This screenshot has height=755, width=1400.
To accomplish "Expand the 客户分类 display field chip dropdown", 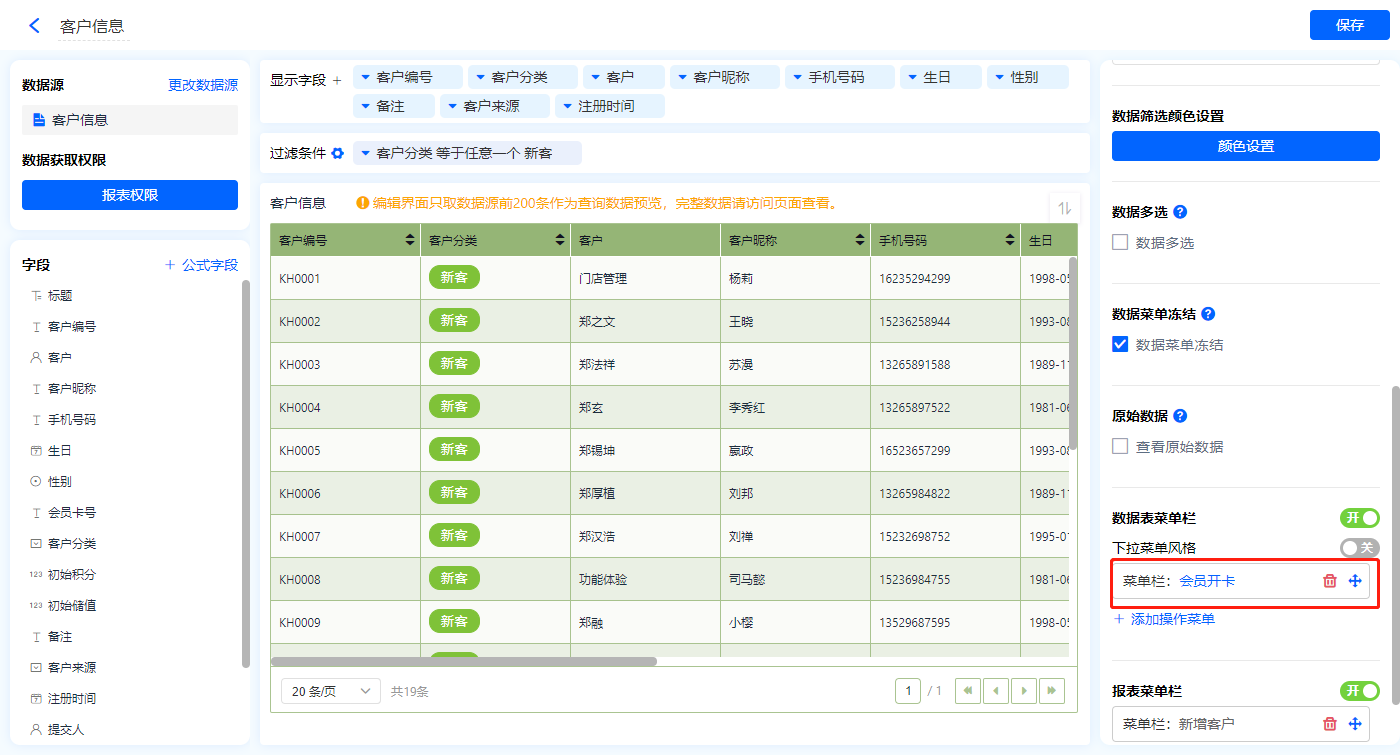I will point(480,77).
